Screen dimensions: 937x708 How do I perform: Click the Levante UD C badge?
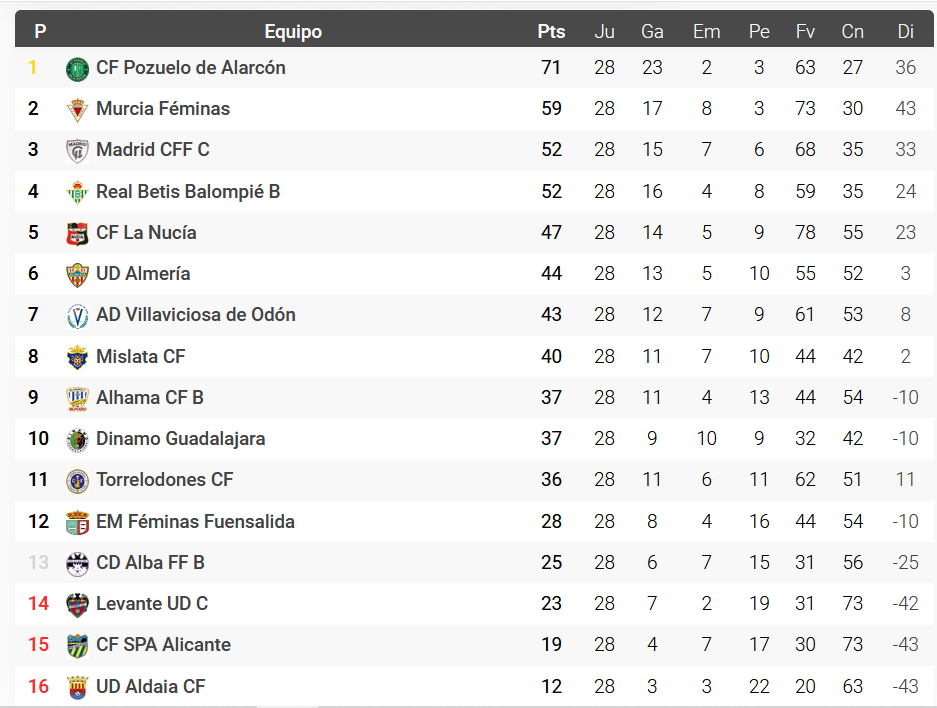click(77, 604)
